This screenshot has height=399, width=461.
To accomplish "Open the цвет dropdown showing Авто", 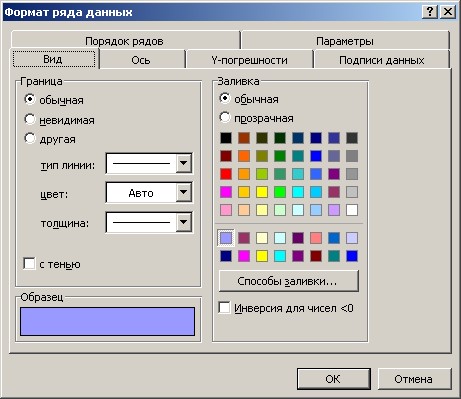I will click(x=184, y=192).
